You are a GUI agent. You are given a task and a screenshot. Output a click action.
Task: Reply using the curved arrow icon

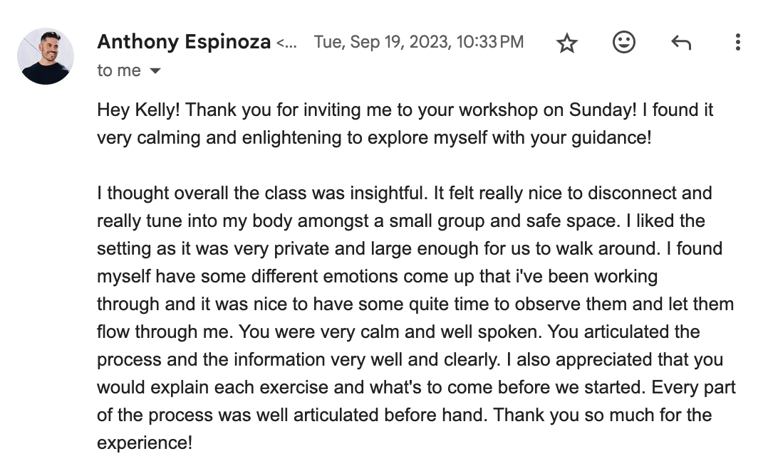pos(681,43)
